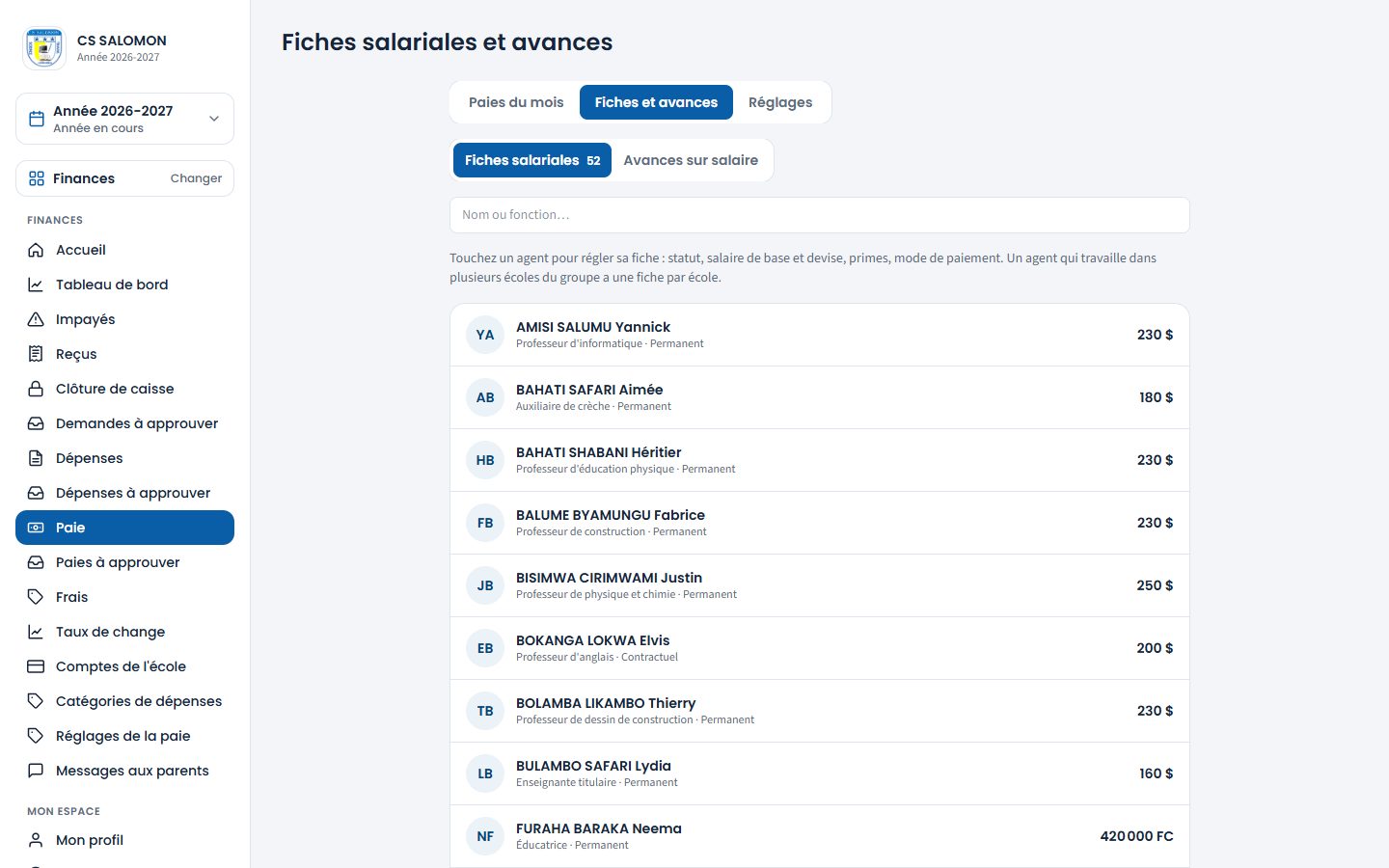Click the Finances module grid icon
Screen dimensions: 1389x868
[x=37, y=178]
